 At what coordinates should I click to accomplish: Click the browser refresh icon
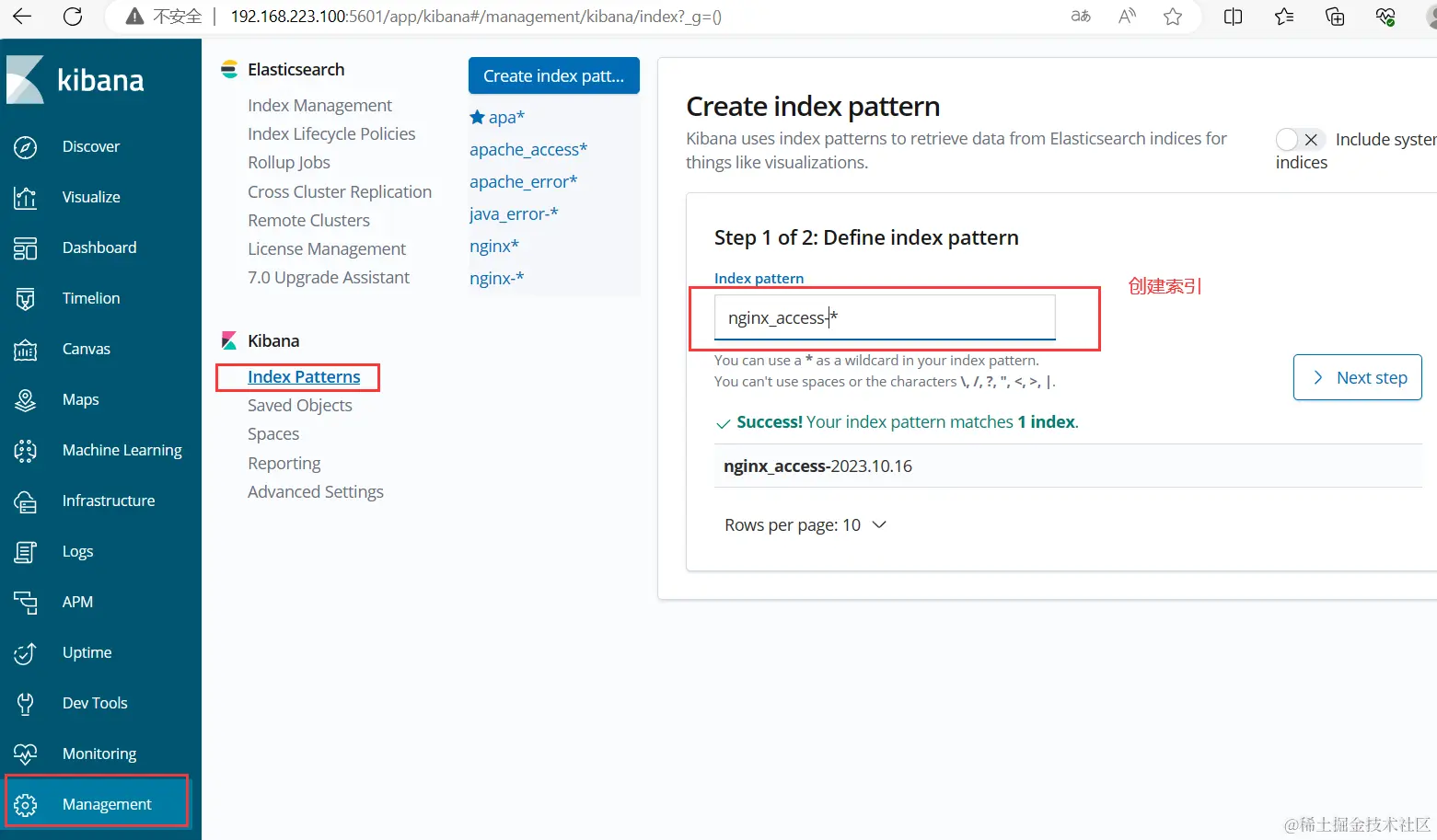click(73, 17)
